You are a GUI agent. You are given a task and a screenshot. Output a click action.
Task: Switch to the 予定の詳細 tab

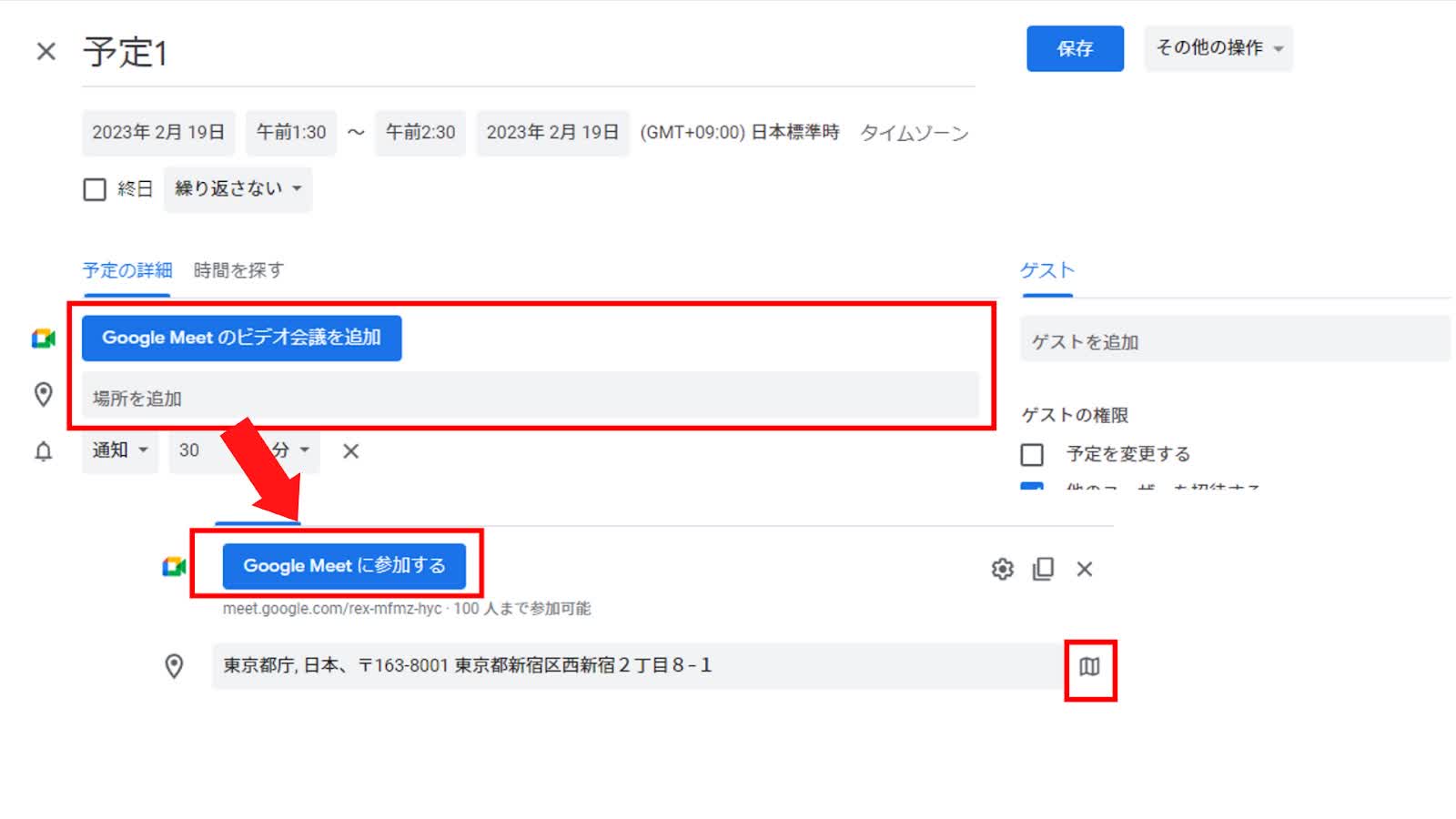pyautogui.click(x=127, y=270)
